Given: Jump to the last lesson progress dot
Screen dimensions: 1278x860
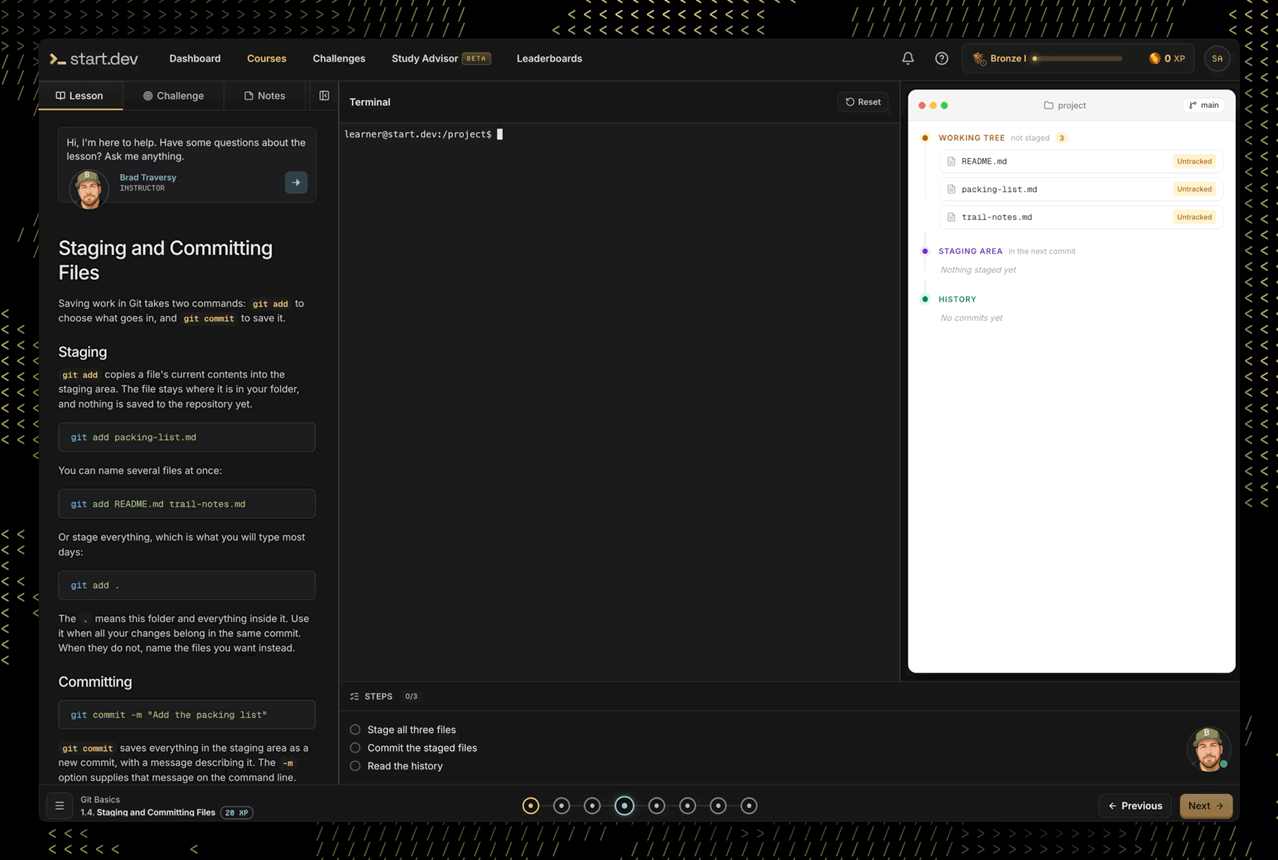Looking at the screenshot, I should (749, 806).
